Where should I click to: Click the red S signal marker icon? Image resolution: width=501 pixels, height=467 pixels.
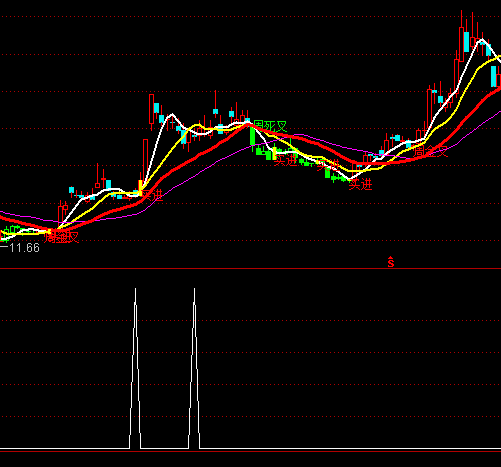(x=391, y=262)
